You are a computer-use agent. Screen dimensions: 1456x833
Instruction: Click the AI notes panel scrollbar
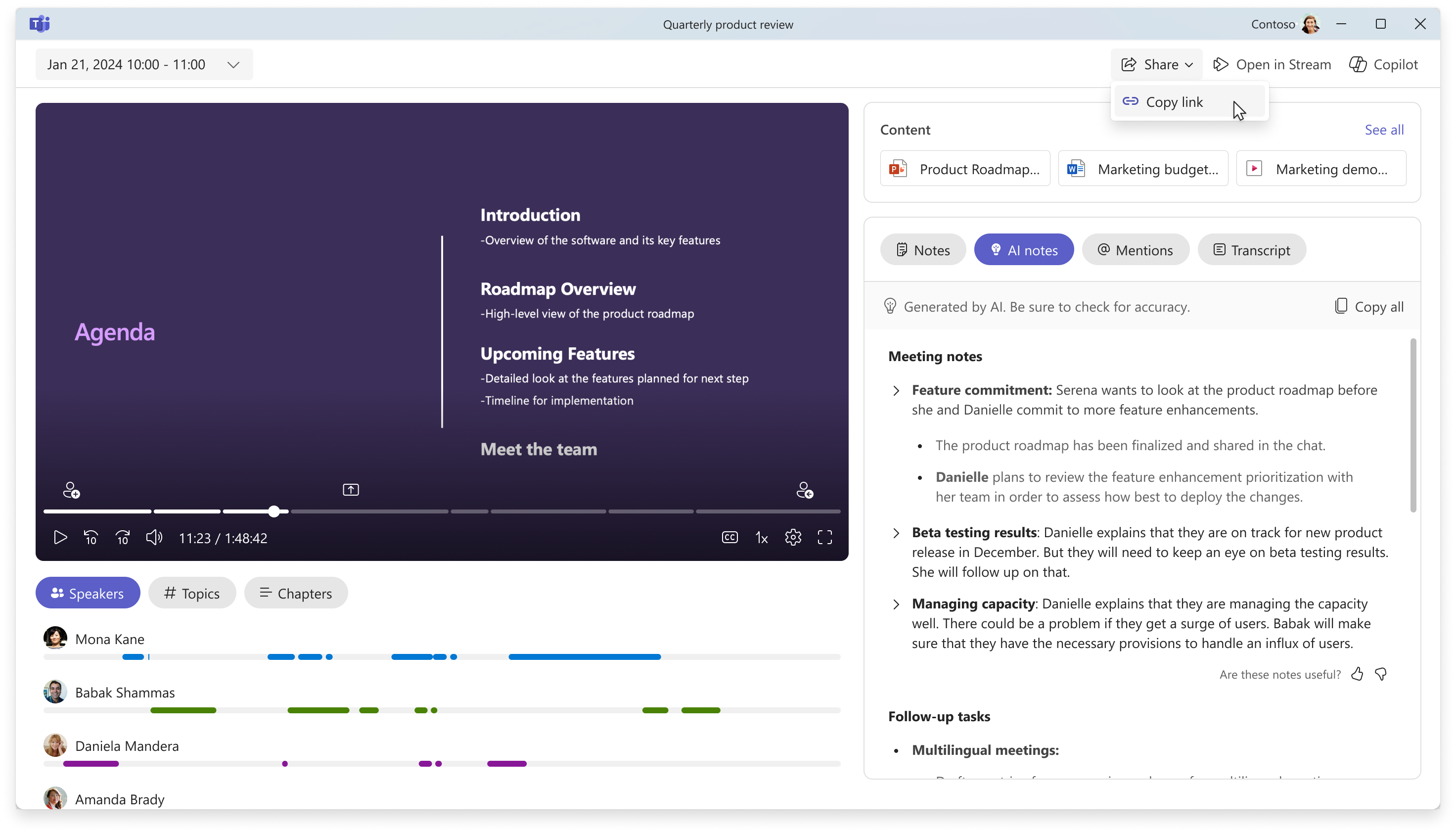tap(1413, 425)
